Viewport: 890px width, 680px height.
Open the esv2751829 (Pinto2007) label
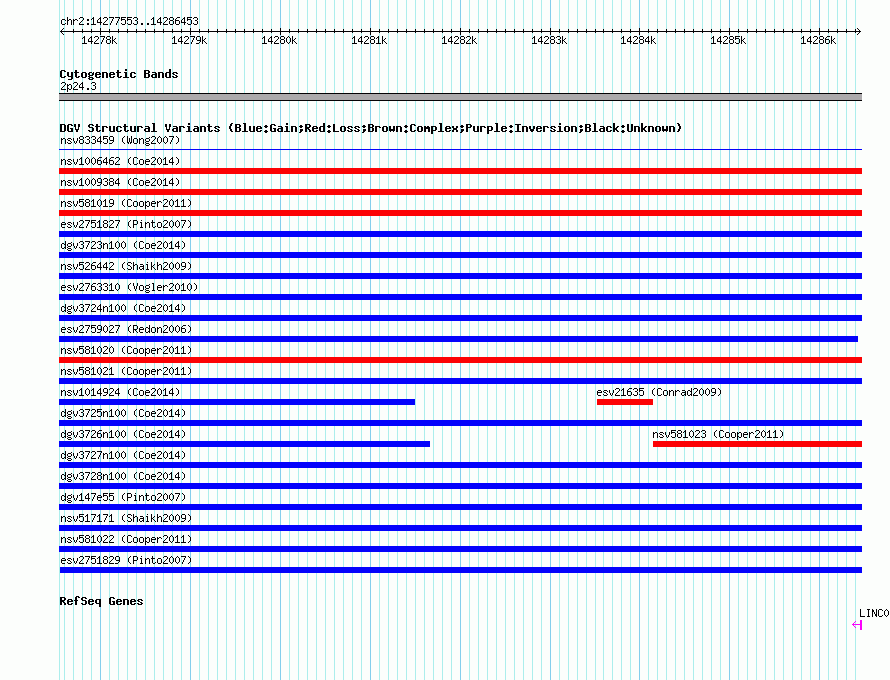tap(126, 560)
